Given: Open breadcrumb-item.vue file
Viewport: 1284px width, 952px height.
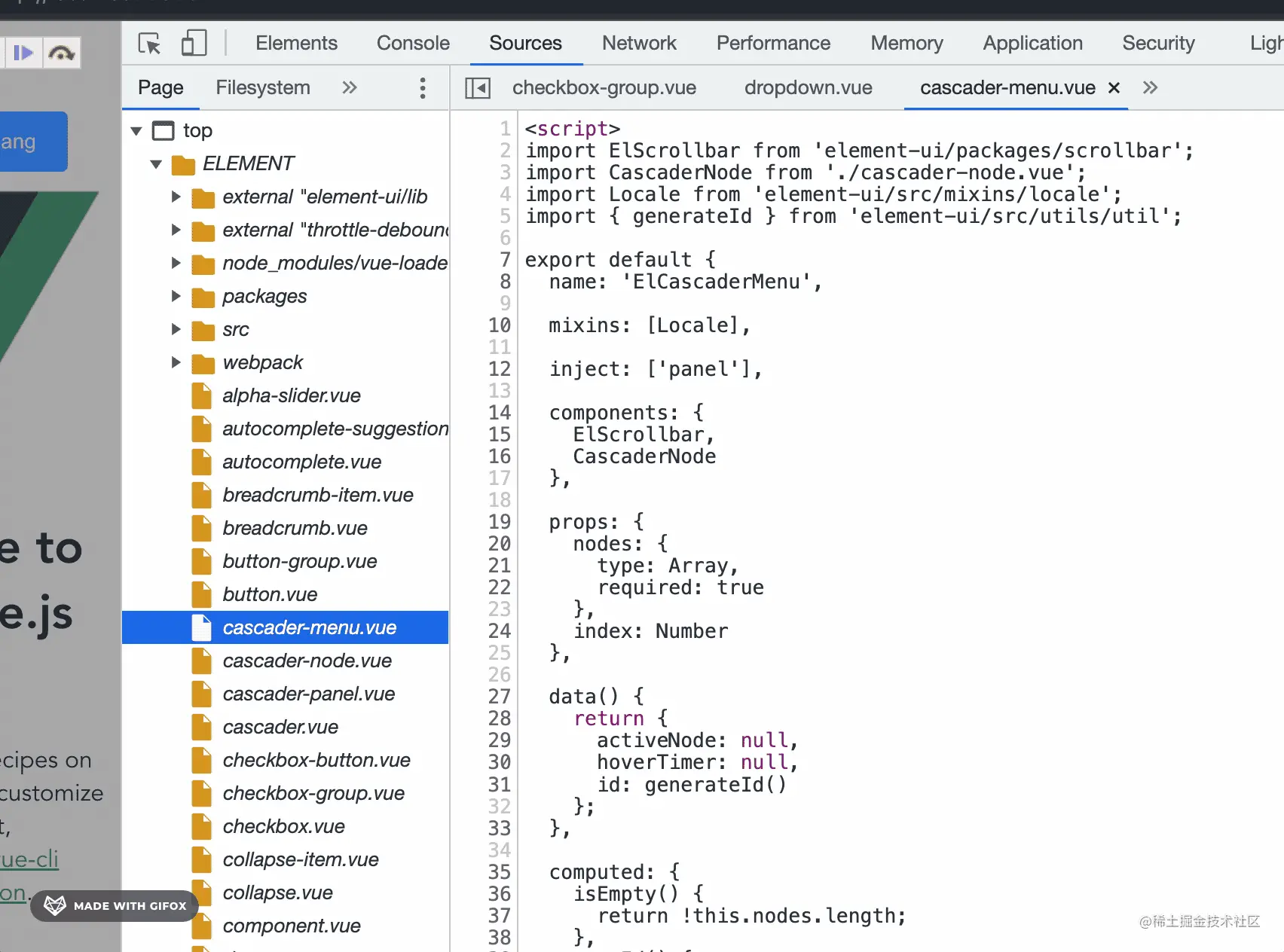Looking at the screenshot, I should pos(317,495).
